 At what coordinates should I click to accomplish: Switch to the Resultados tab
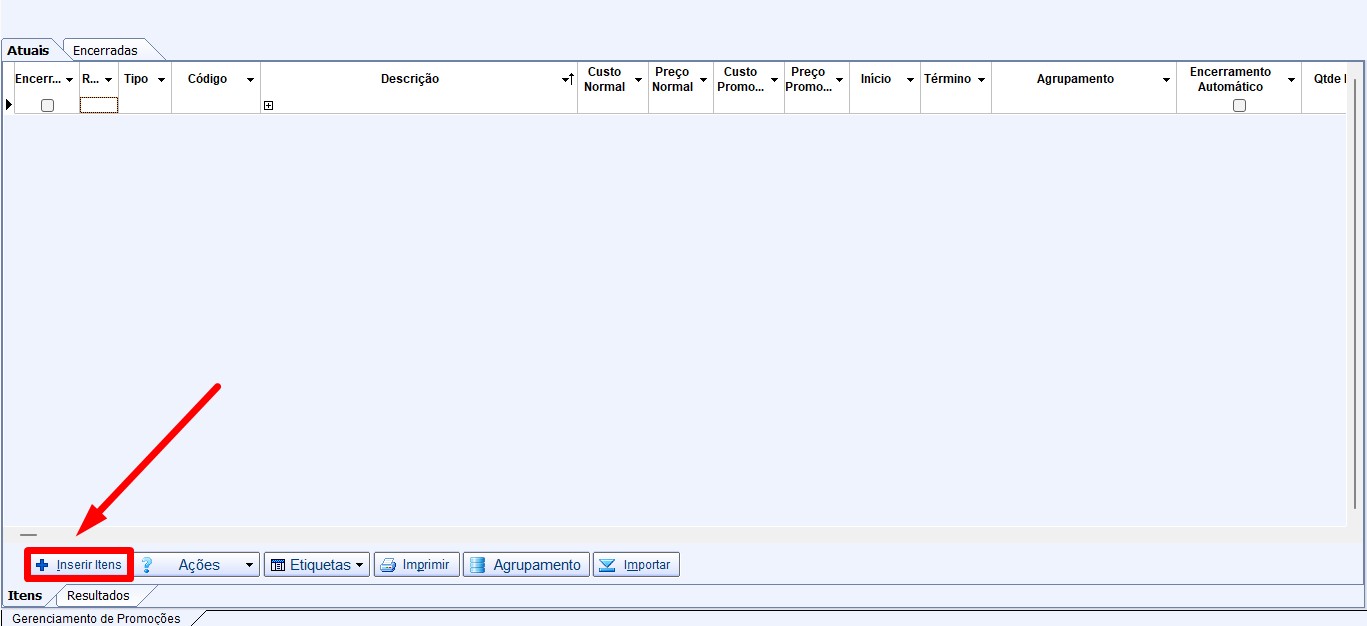tap(98, 596)
